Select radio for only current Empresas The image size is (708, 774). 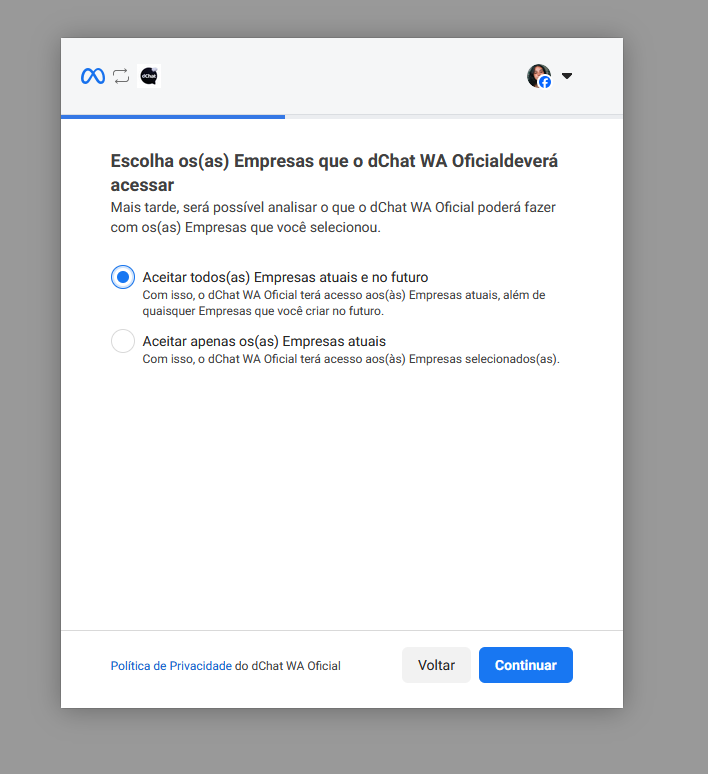click(x=123, y=341)
